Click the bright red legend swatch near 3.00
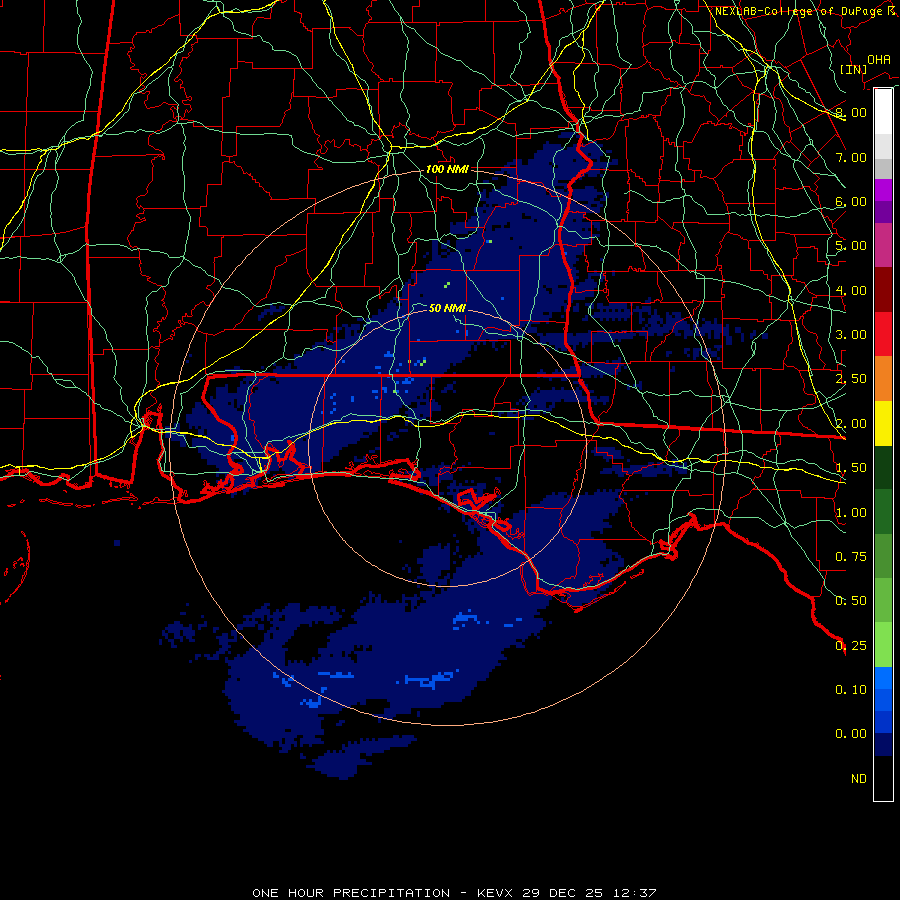Viewport: 900px width, 900px height. coord(883,334)
